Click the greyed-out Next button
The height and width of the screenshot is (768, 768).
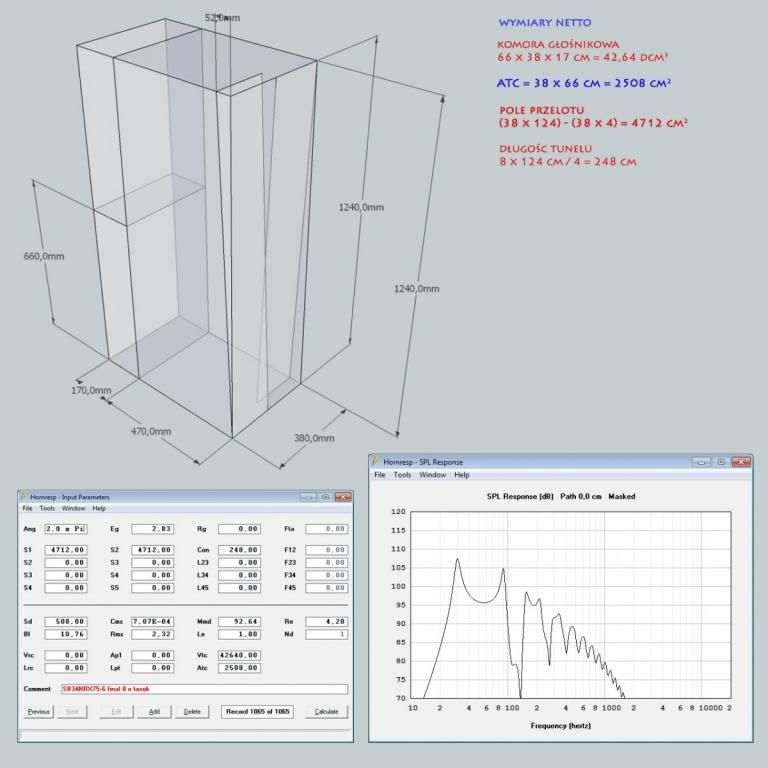point(72,712)
